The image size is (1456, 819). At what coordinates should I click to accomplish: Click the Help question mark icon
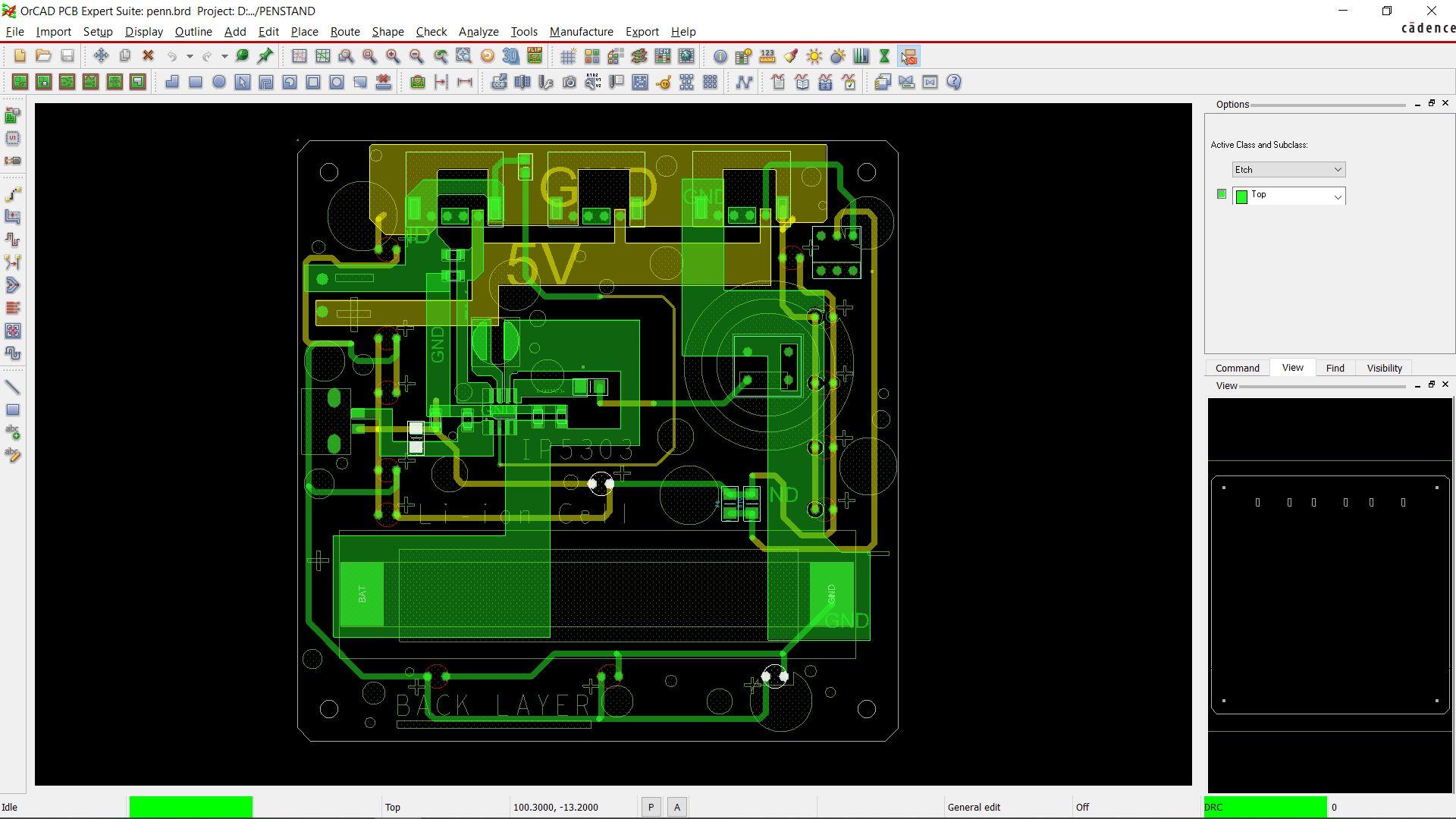pos(954,82)
